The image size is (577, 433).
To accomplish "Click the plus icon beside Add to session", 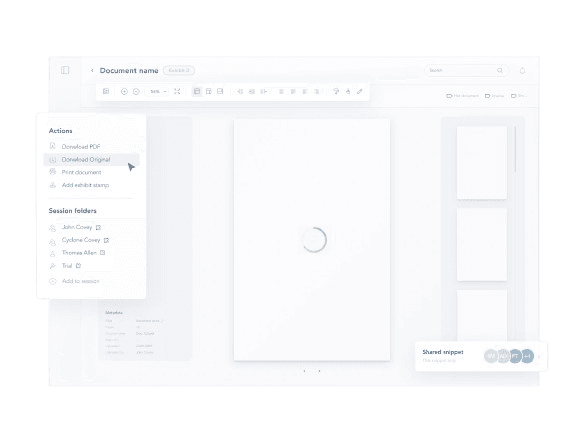I will coord(53,281).
